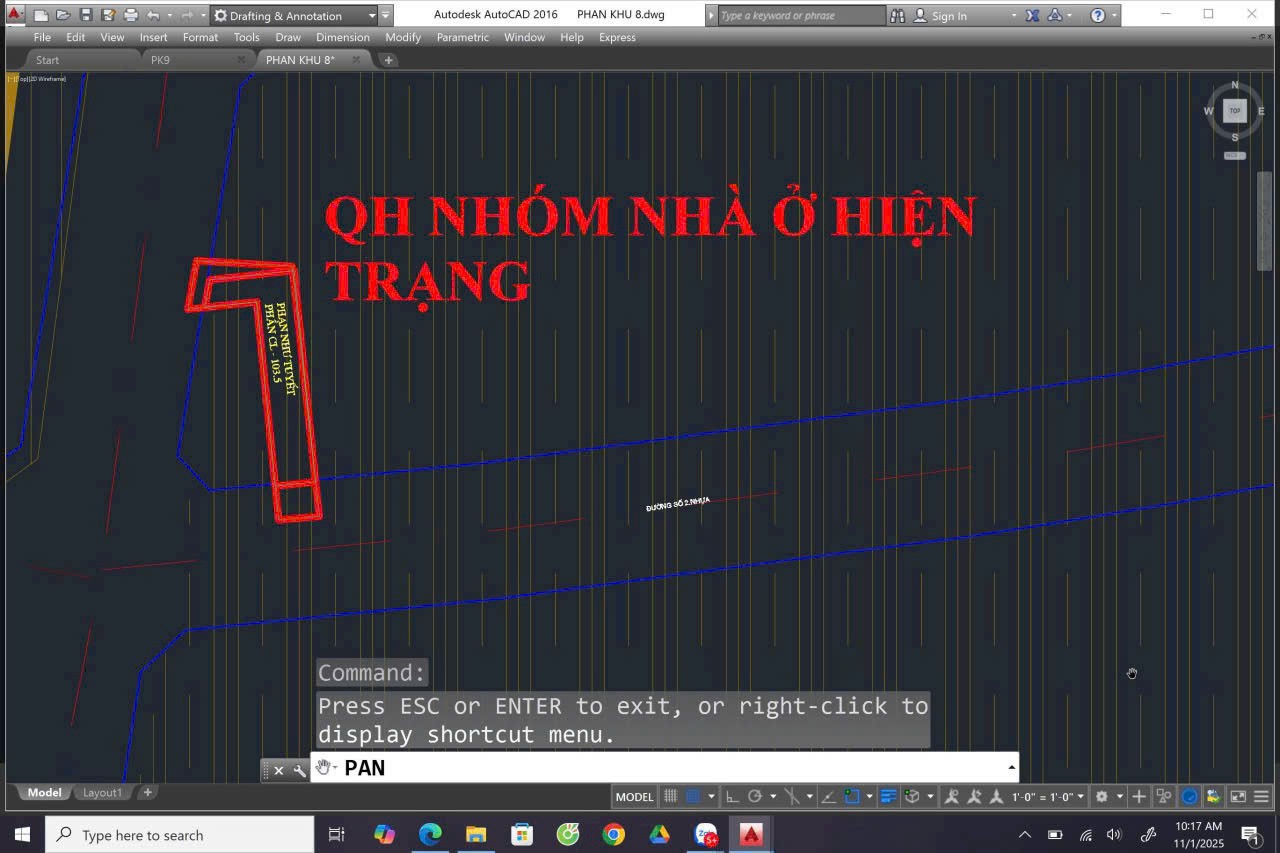Open the Undo icon in Quick Access toolbar
The height and width of the screenshot is (853, 1280).
click(x=155, y=14)
